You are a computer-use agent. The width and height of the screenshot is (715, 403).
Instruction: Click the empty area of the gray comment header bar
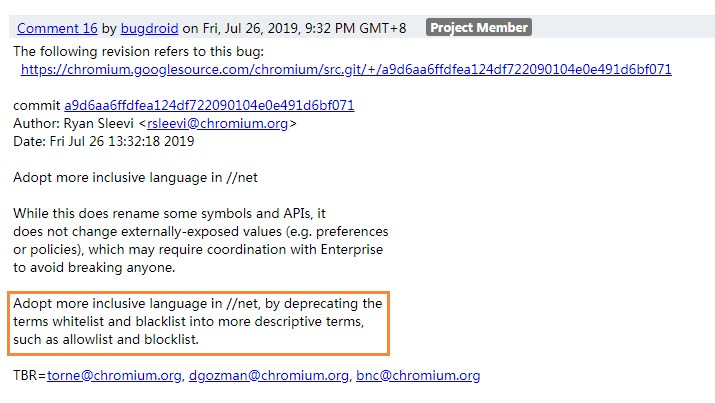(620, 27)
